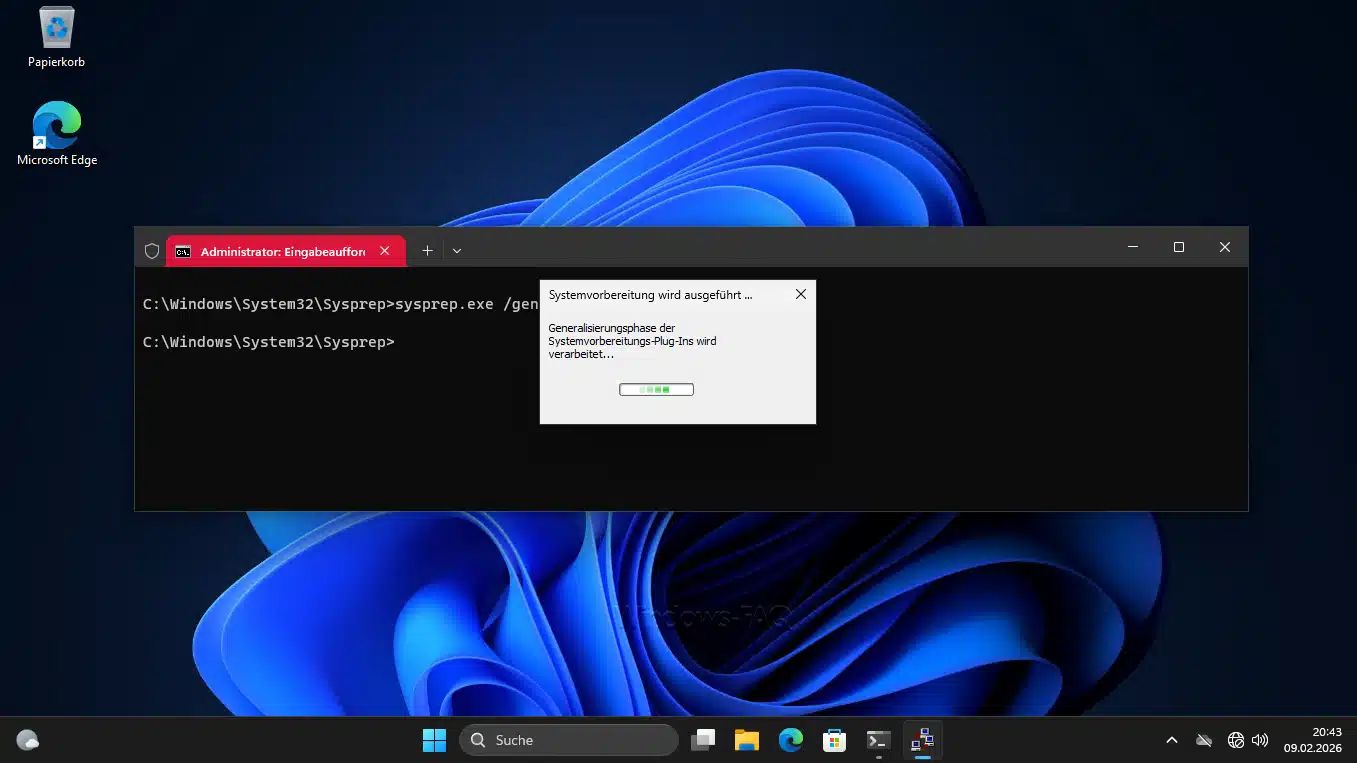Click the admin shield icon in Terminal
The image size is (1357, 763).
152,251
